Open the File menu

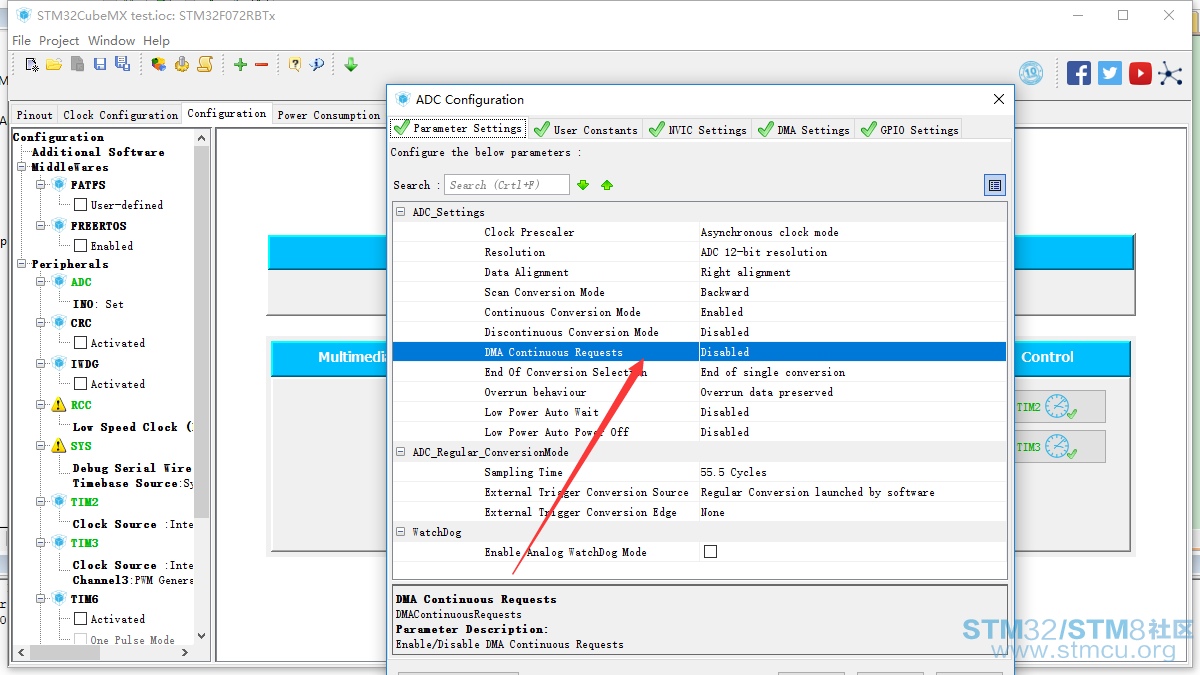click(x=21, y=40)
